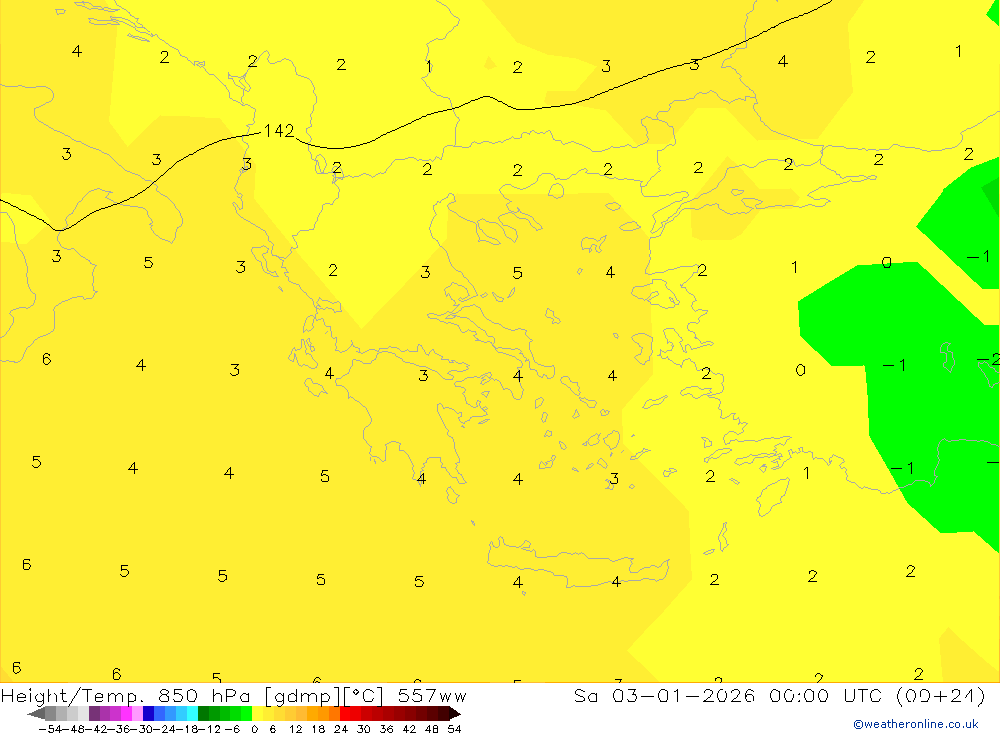Click the -30 legend scale value
1000x733 pixels.
144,729
